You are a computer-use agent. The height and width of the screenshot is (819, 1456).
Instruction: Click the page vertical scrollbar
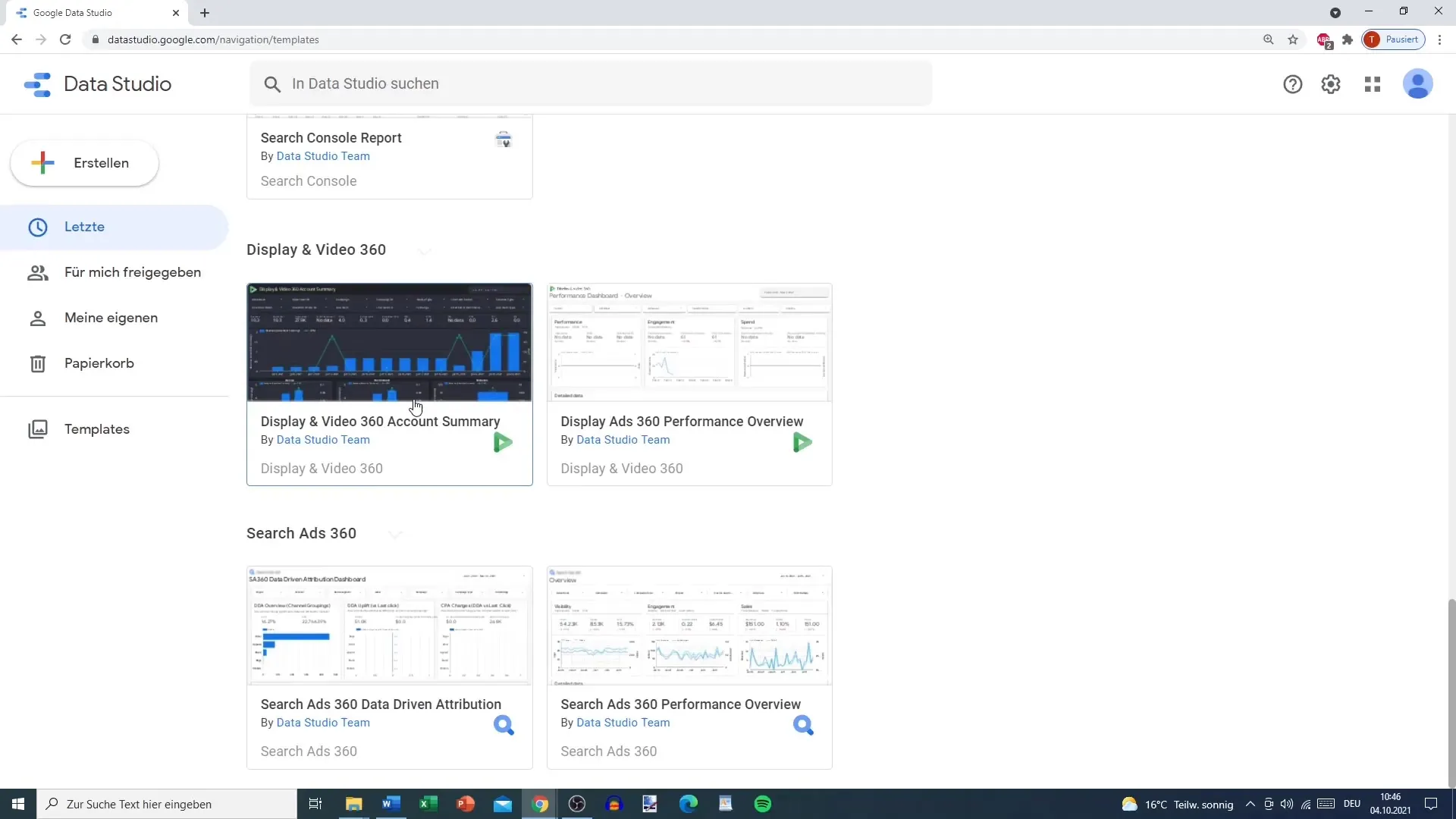tap(1451, 692)
